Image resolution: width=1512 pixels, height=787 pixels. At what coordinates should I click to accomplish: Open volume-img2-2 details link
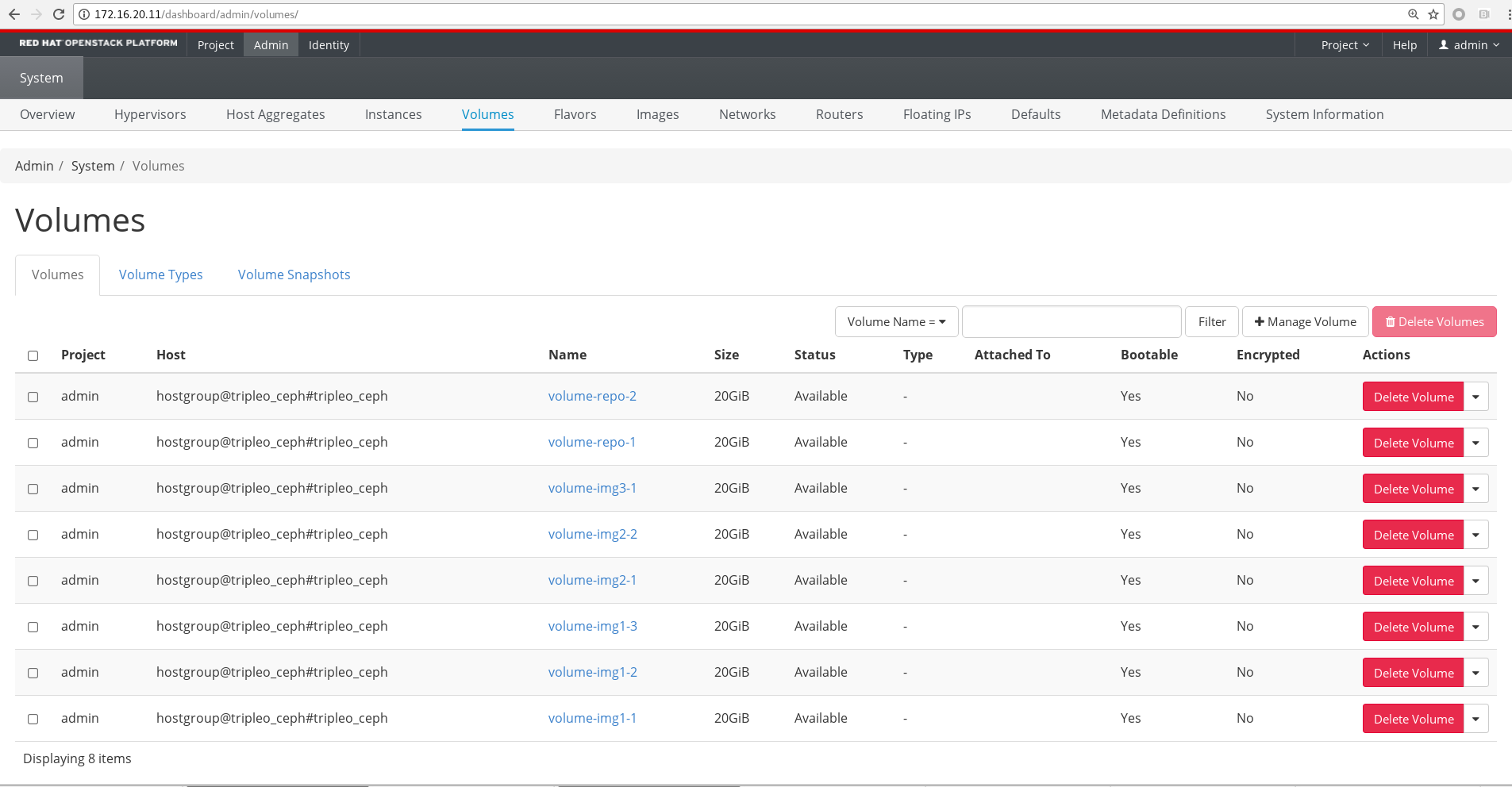(x=592, y=534)
